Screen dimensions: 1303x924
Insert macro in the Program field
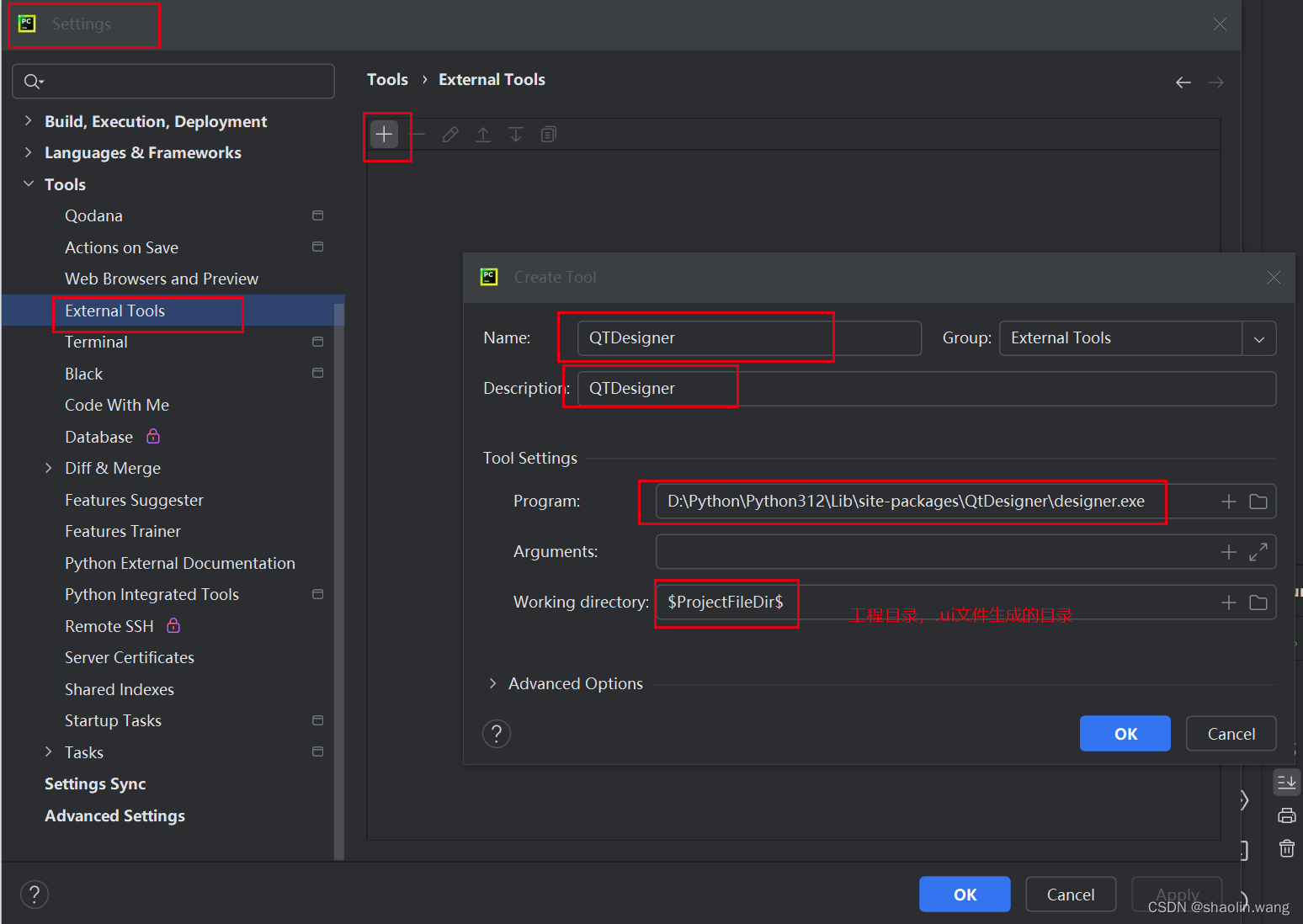[1229, 502]
